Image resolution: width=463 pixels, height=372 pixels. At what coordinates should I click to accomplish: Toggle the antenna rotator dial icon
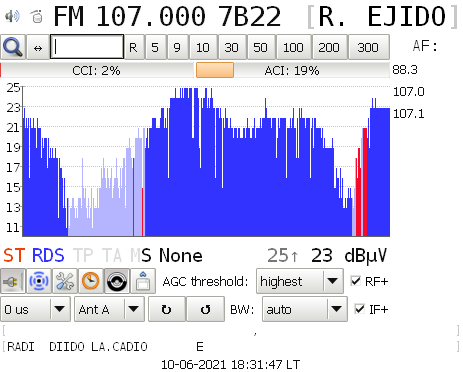117,281
